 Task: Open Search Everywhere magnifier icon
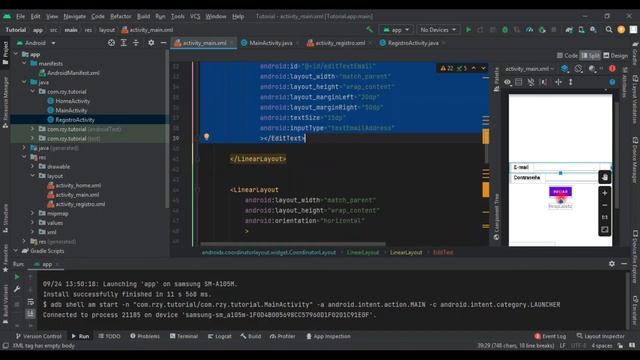point(609,30)
